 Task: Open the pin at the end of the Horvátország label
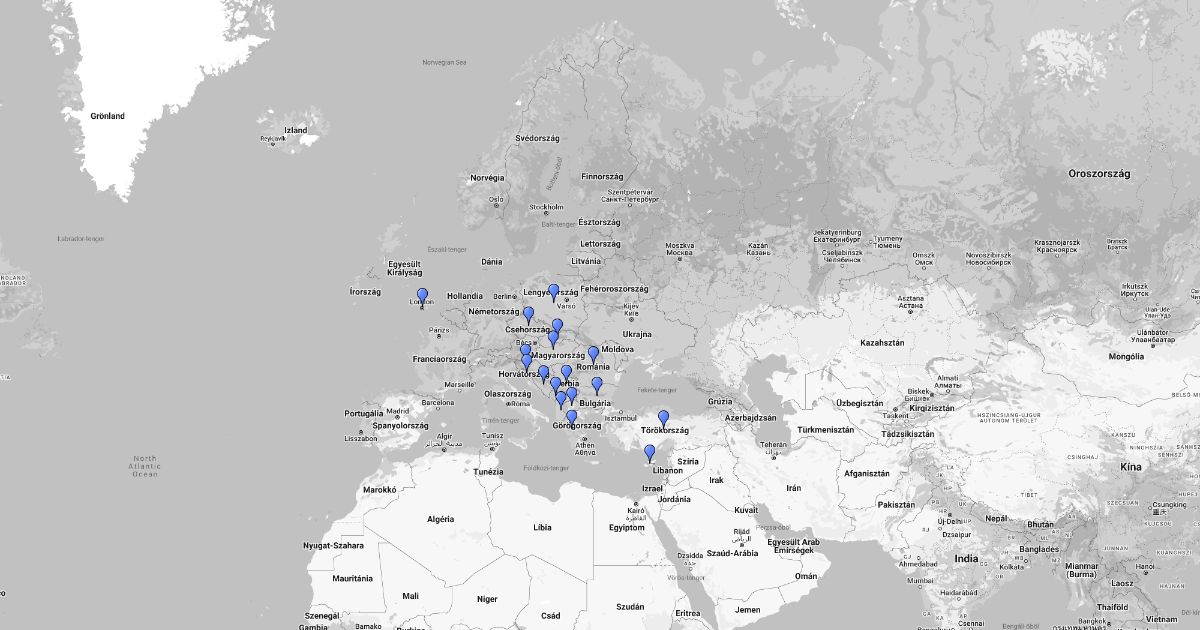543,374
